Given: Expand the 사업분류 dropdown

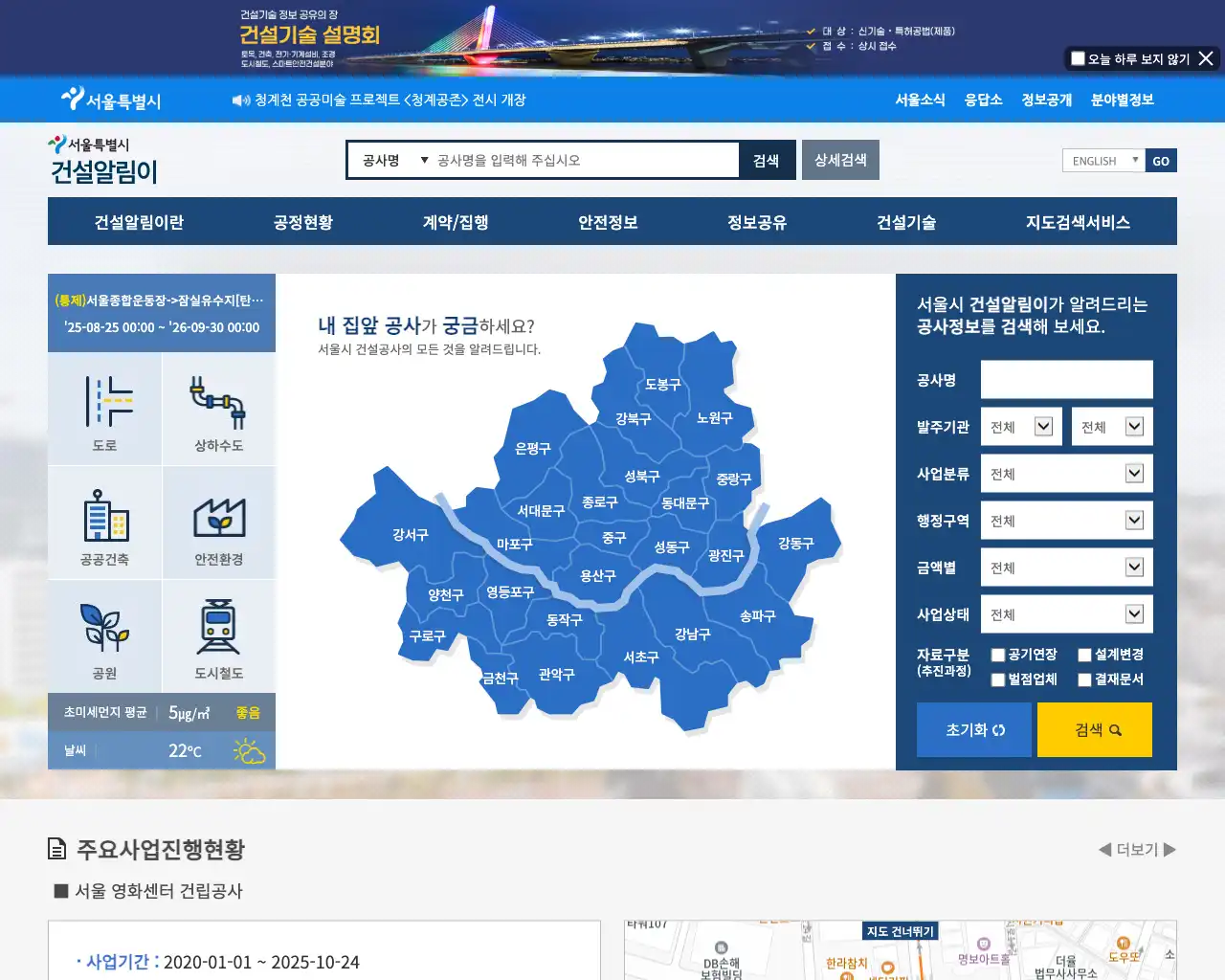Looking at the screenshot, I should tap(1066, 474).
